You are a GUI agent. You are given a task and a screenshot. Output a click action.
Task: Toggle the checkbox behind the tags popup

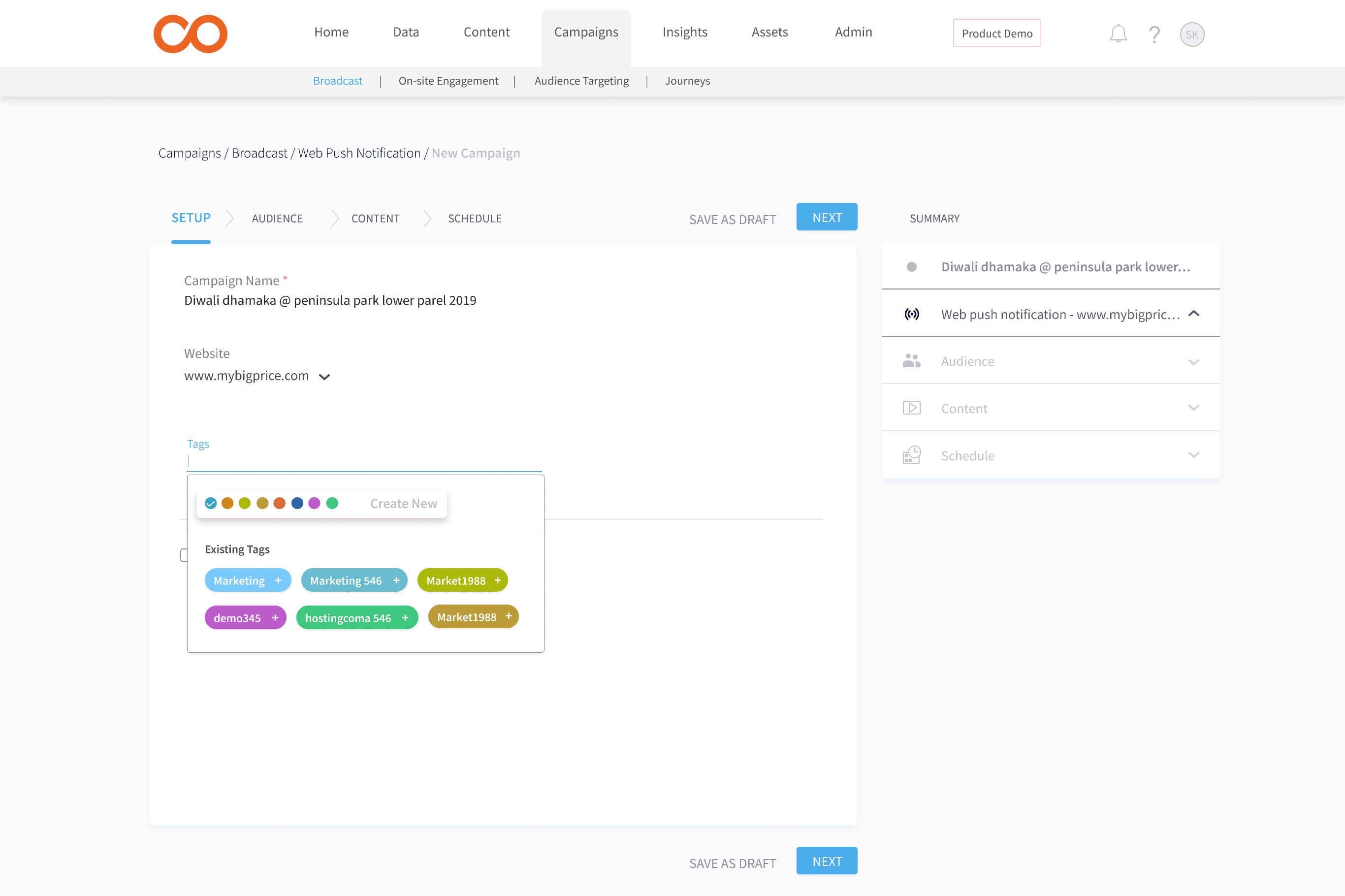point(184,555)
